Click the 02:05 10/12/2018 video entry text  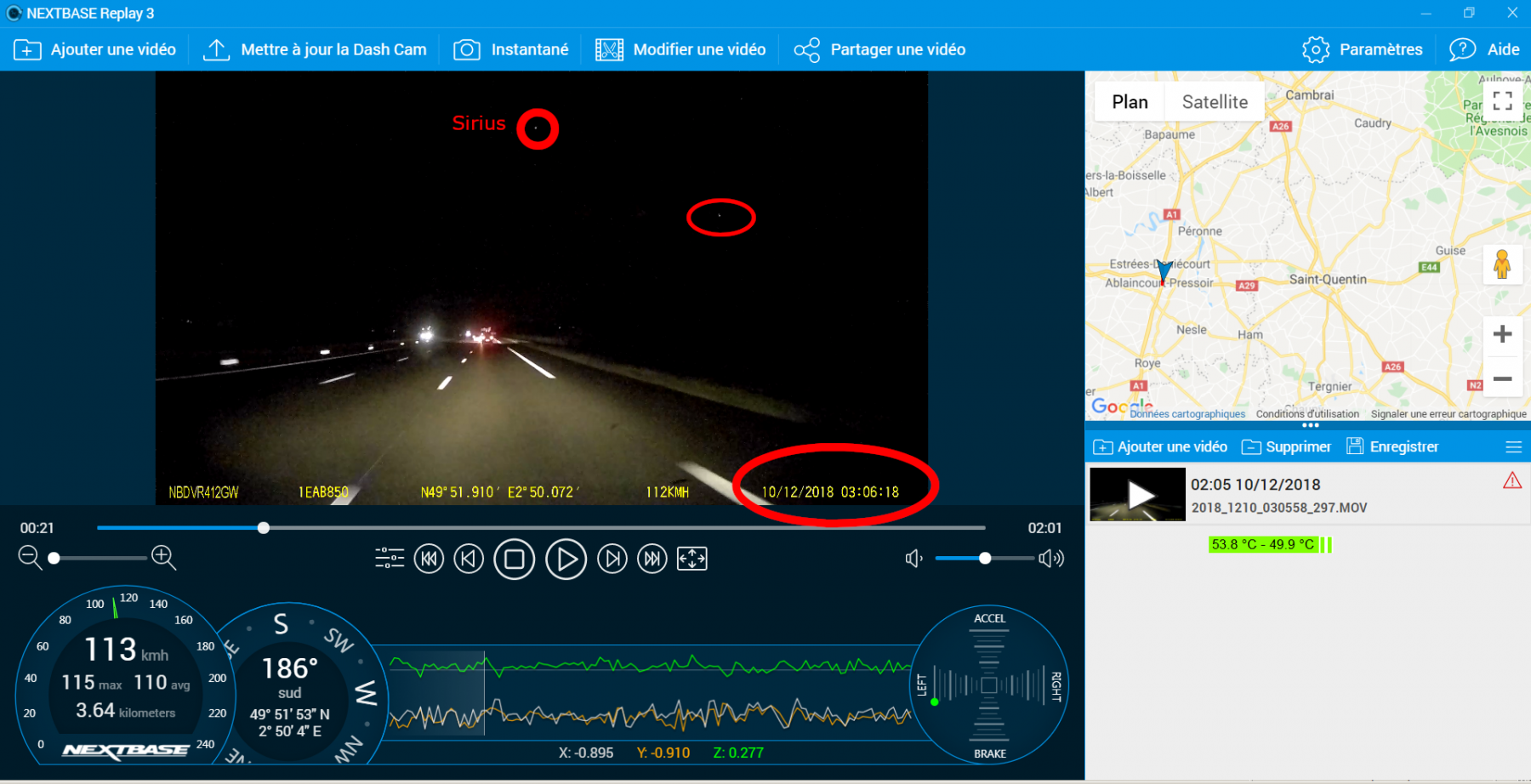pyautogui.click(x=1255, y=485)
